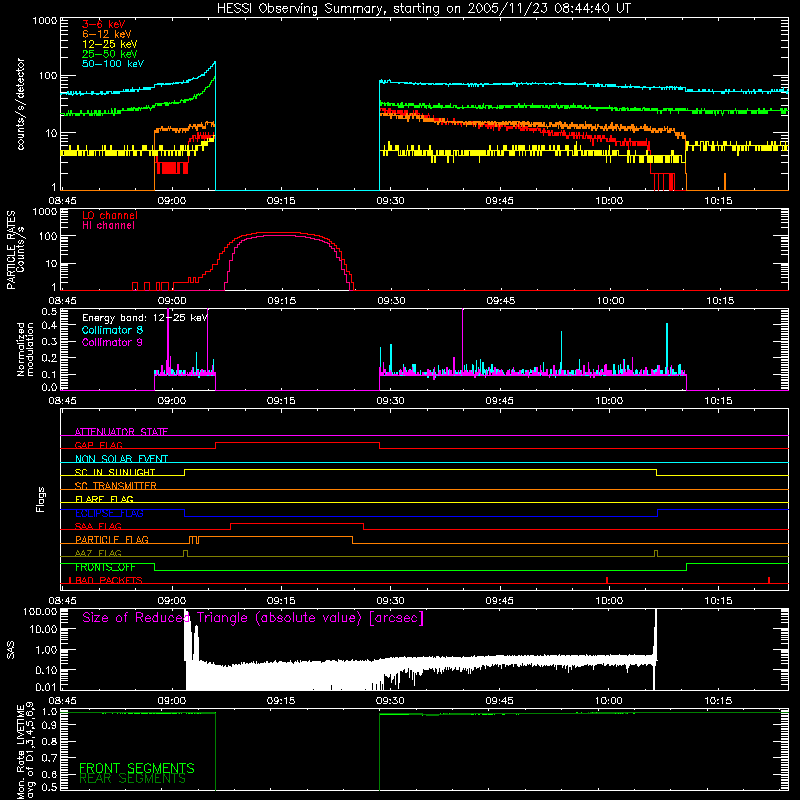Image resolution: width=800 pixels, height=800 pixels.
Task: Click the HI channel legend entry
Action: tap(108, 225)
